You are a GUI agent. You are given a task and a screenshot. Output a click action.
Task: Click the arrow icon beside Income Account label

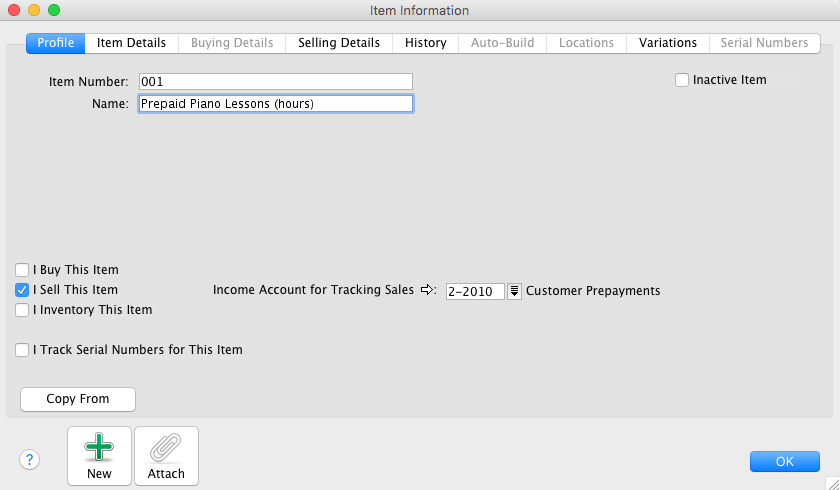[x=428, y=291]
